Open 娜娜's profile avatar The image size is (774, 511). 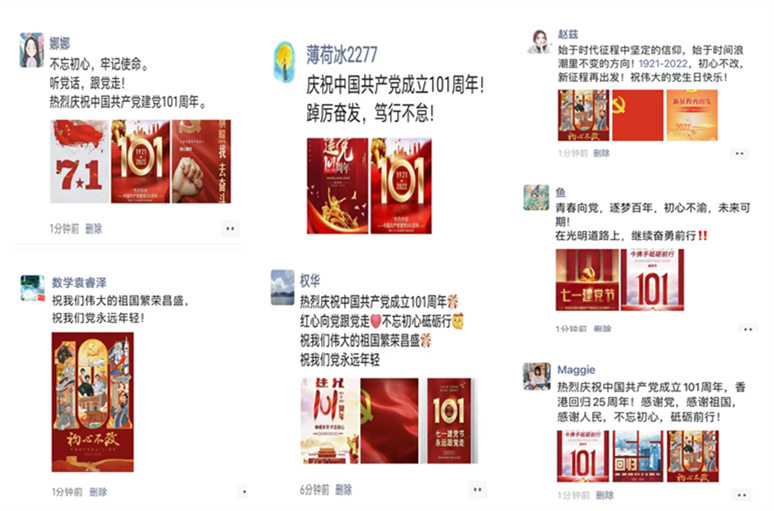[x=32, y=50]
